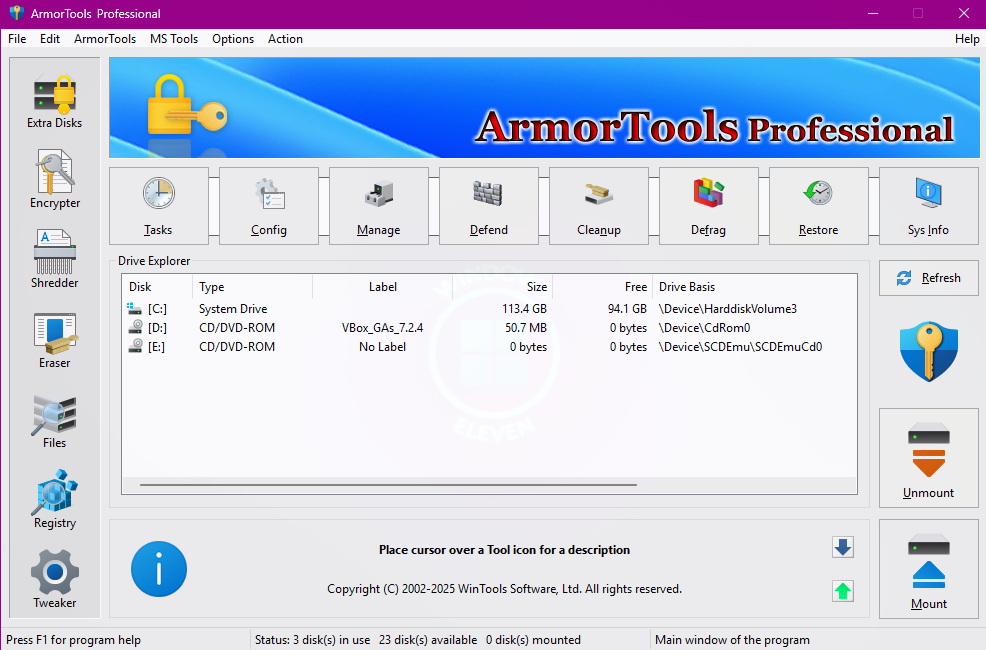Open the File menu
The width and height of the screenshot is (986, 650).
[x=17, y=39]
